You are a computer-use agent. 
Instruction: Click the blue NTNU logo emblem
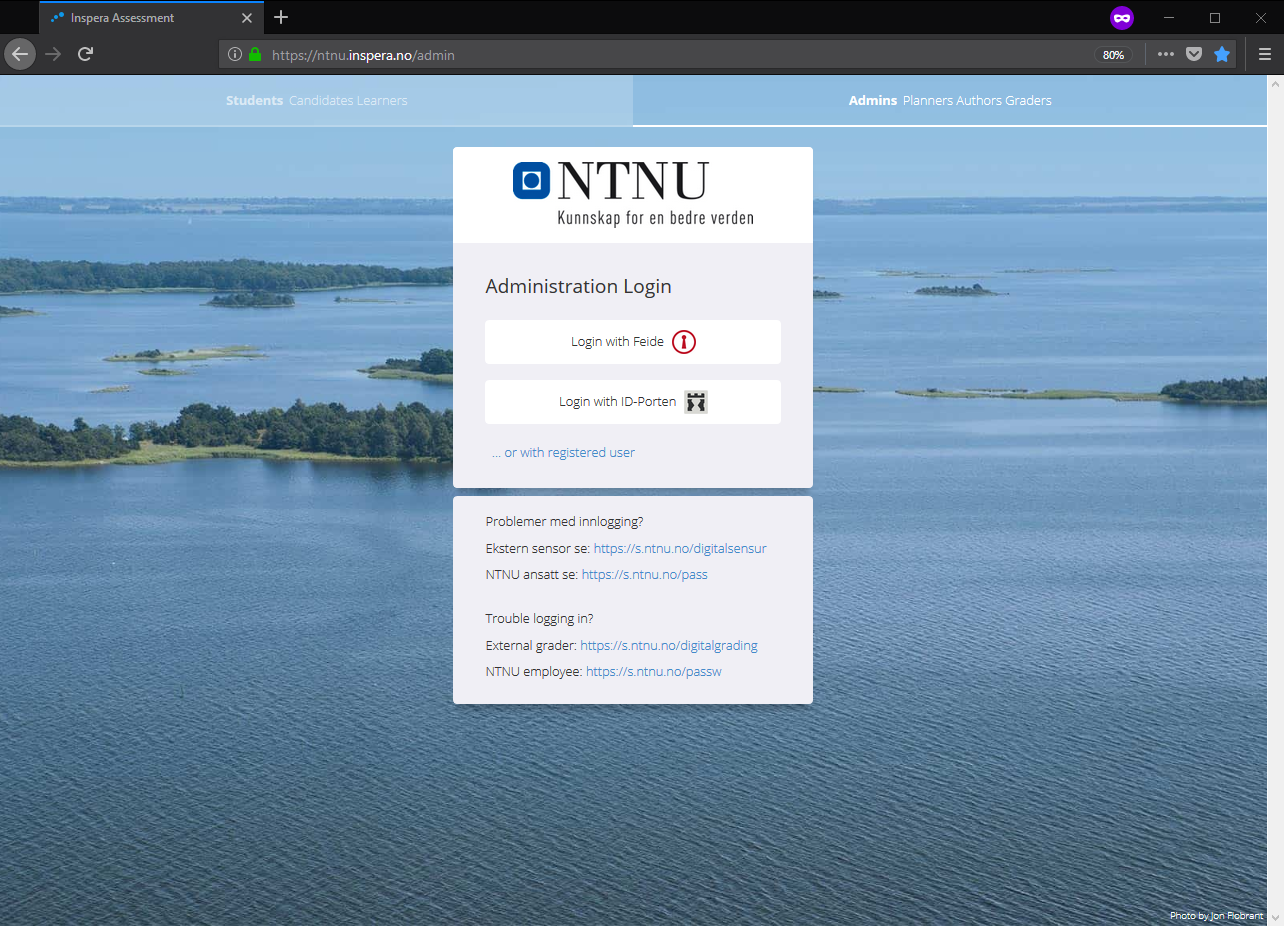click(x=532, y=181)
